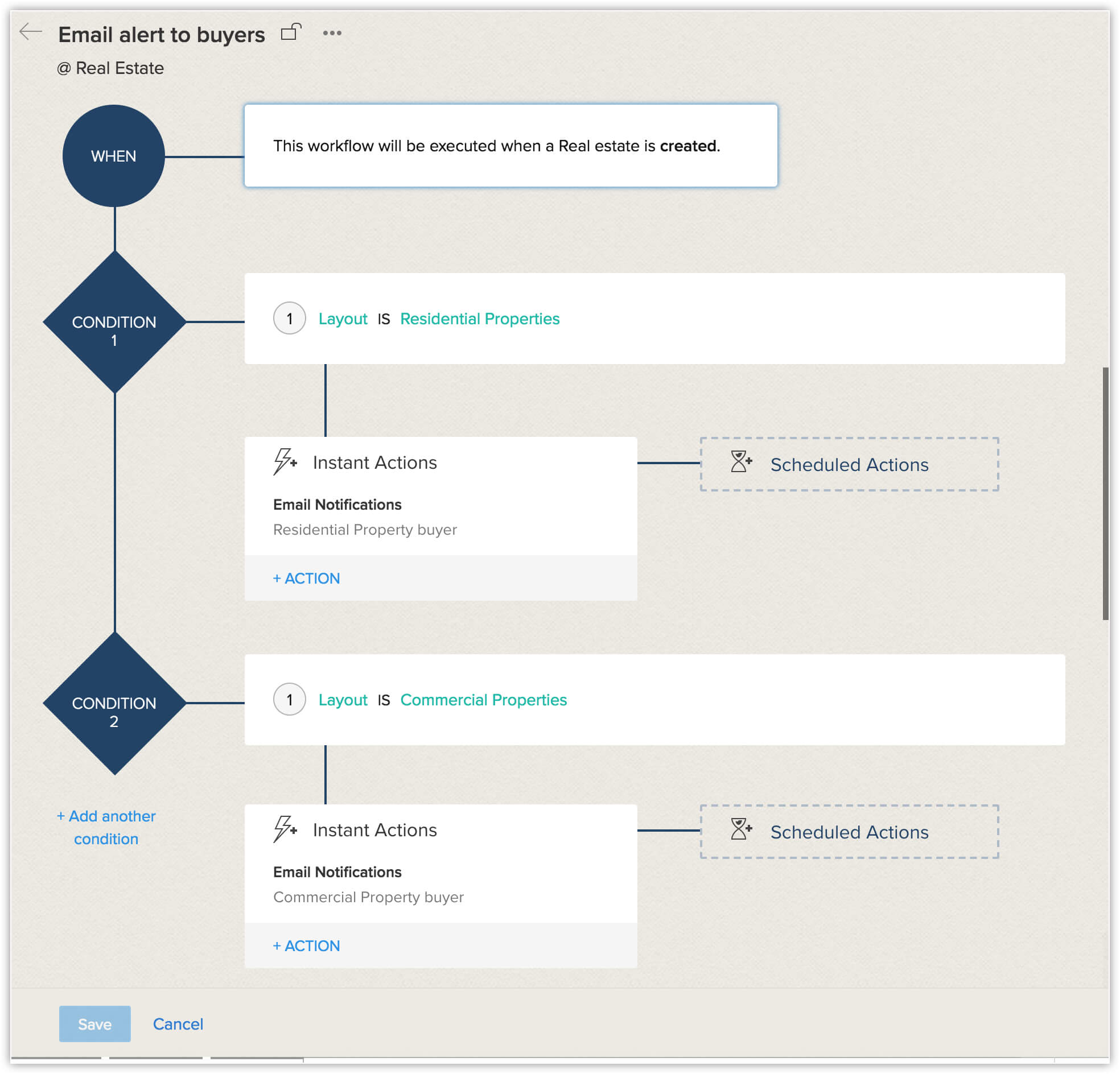Viewport: 1120px width, 1074px height.
Task: Open Residential Property buyer email notification
Action: point(365,530)
